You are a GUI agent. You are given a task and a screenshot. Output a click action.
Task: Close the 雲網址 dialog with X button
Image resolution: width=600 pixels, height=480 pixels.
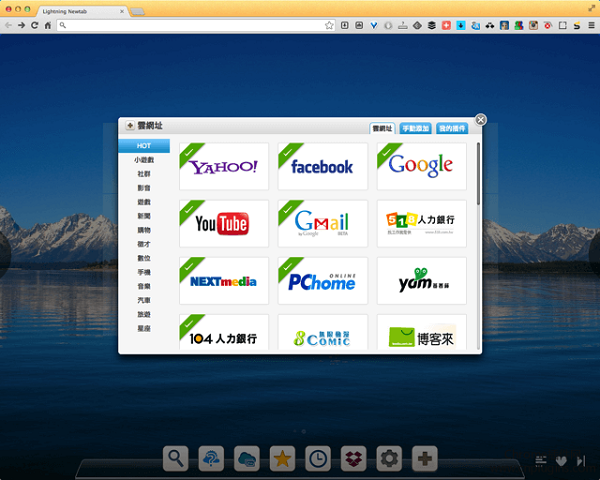click(x=481, y=120)
